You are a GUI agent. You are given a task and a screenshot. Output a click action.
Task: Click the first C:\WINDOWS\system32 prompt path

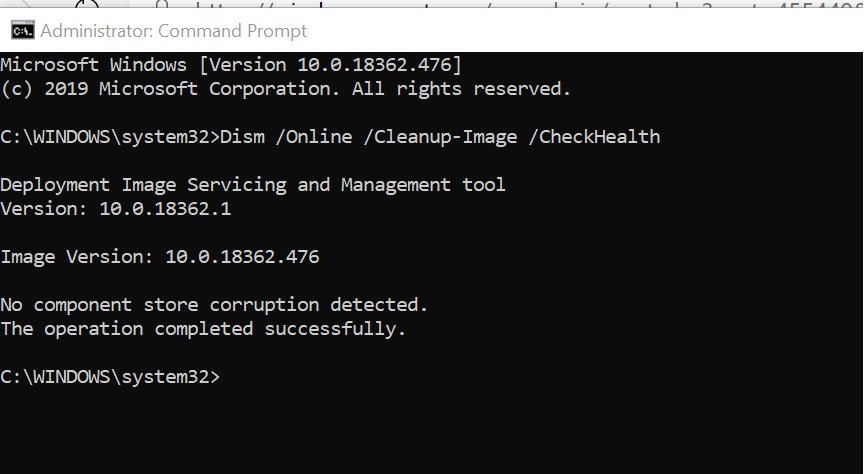point(106,136)
